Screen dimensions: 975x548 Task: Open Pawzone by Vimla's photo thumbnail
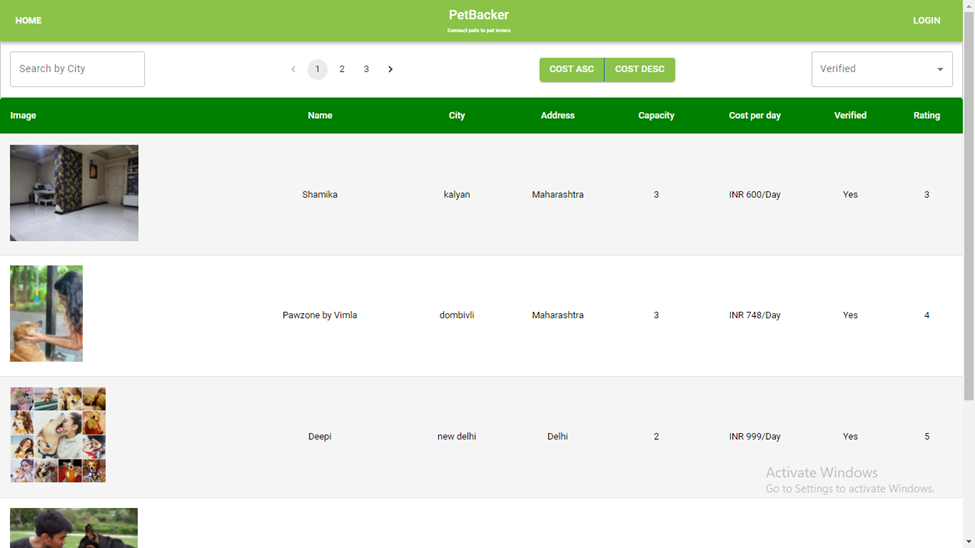[46, 313]
